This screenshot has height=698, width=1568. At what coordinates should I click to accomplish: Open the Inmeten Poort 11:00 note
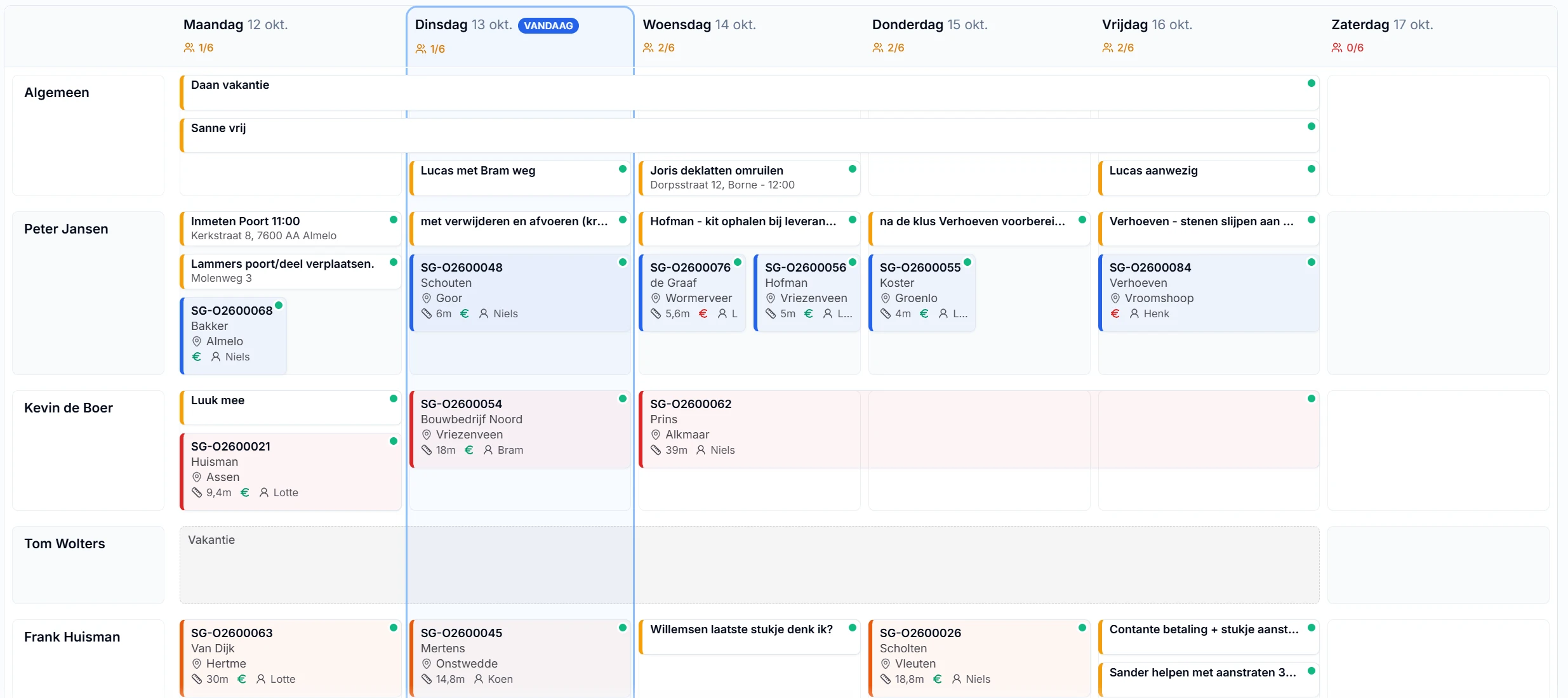click(x=291, y=228)
